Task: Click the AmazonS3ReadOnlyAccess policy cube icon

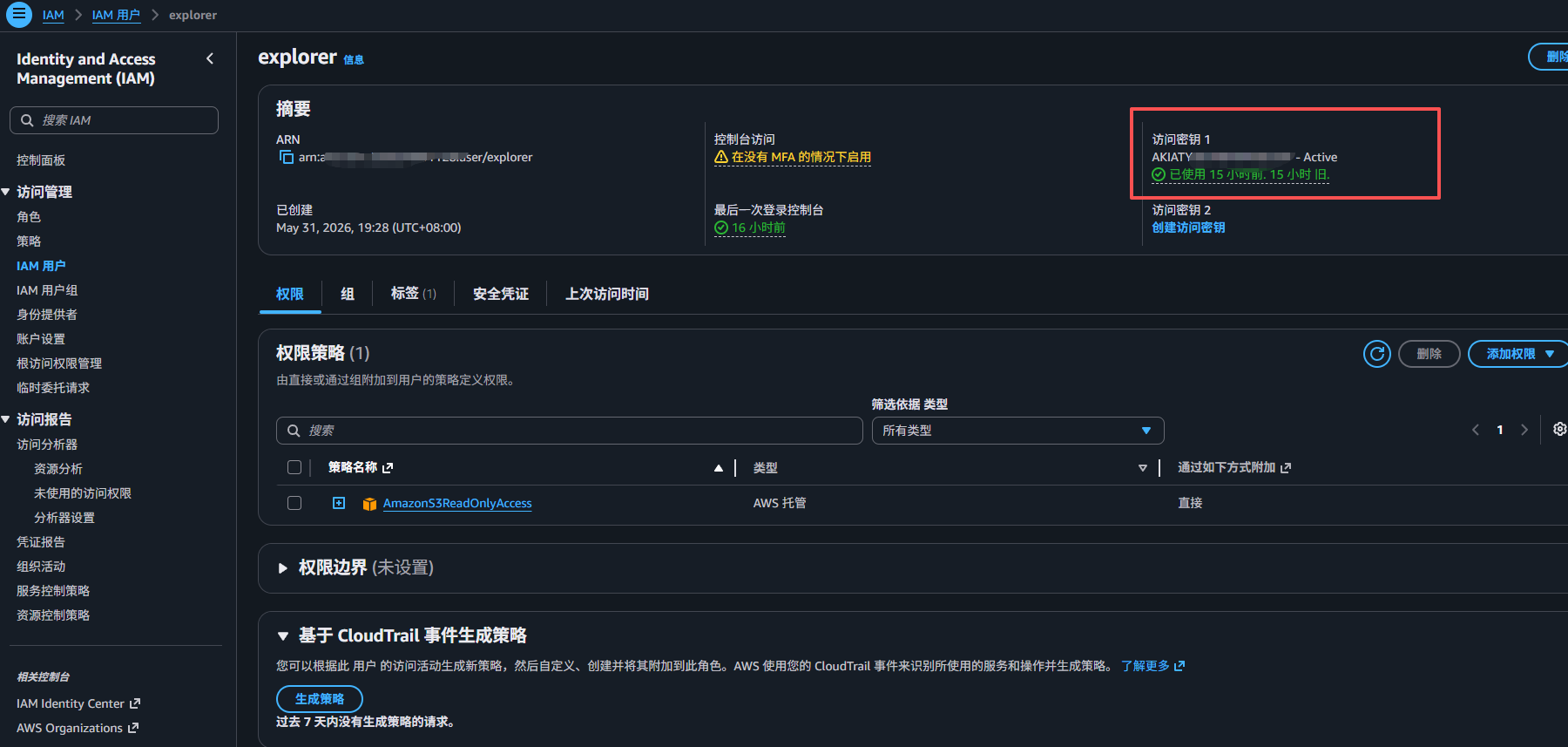Action: (x=369, y=504)
